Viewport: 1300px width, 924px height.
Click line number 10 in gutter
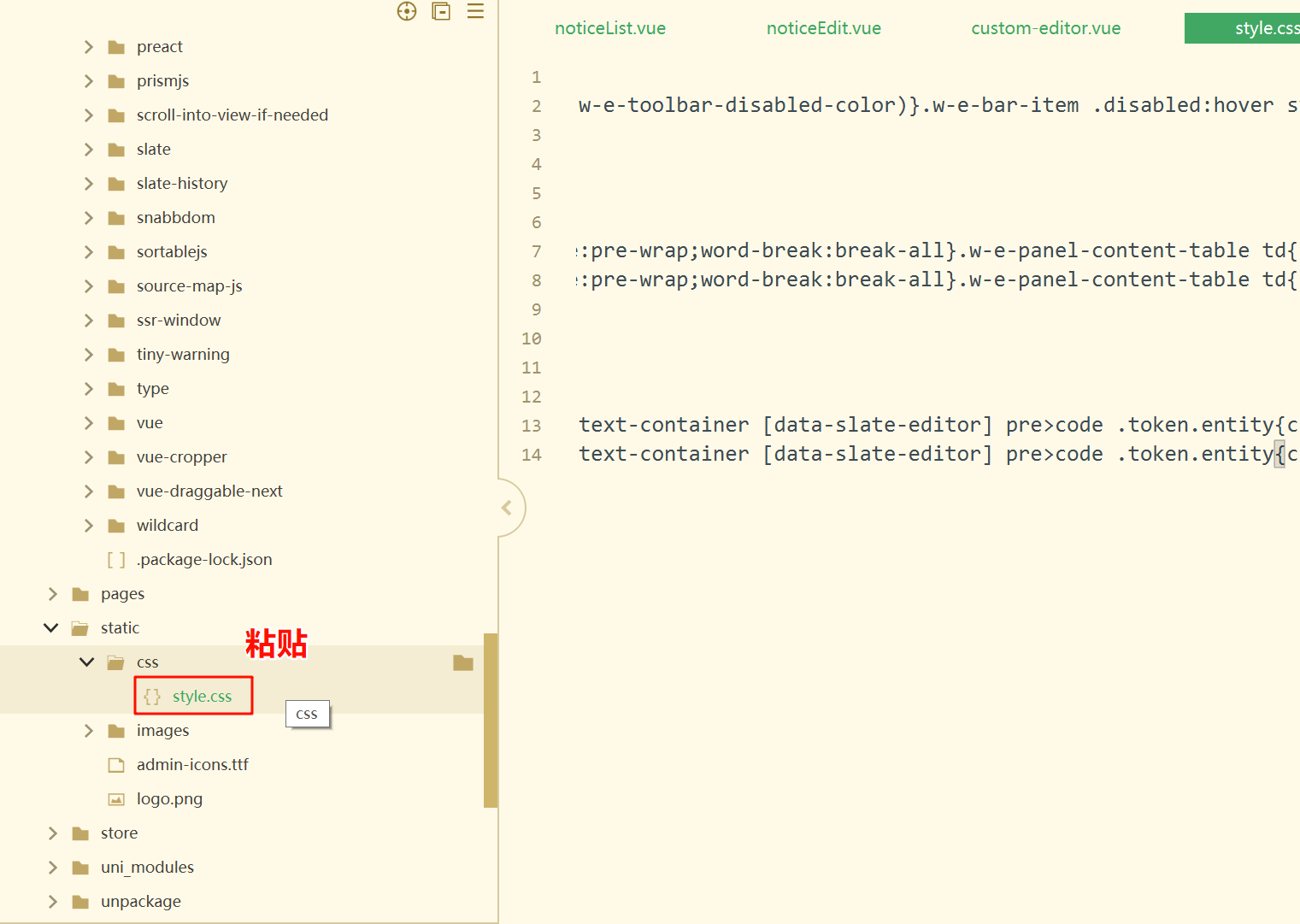(532, 338)
